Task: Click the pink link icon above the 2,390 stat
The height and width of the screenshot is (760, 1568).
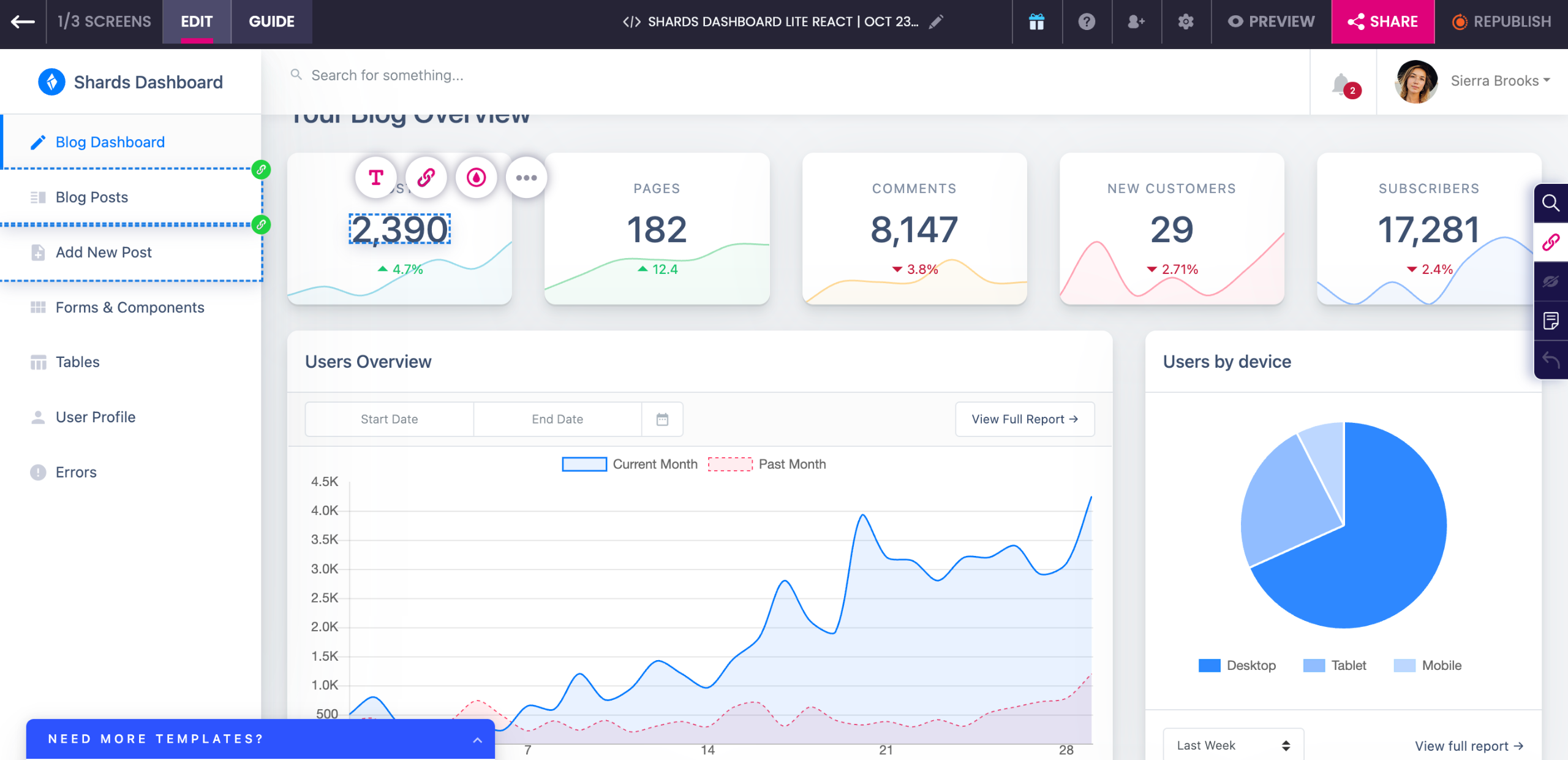Action: point(426,178)
